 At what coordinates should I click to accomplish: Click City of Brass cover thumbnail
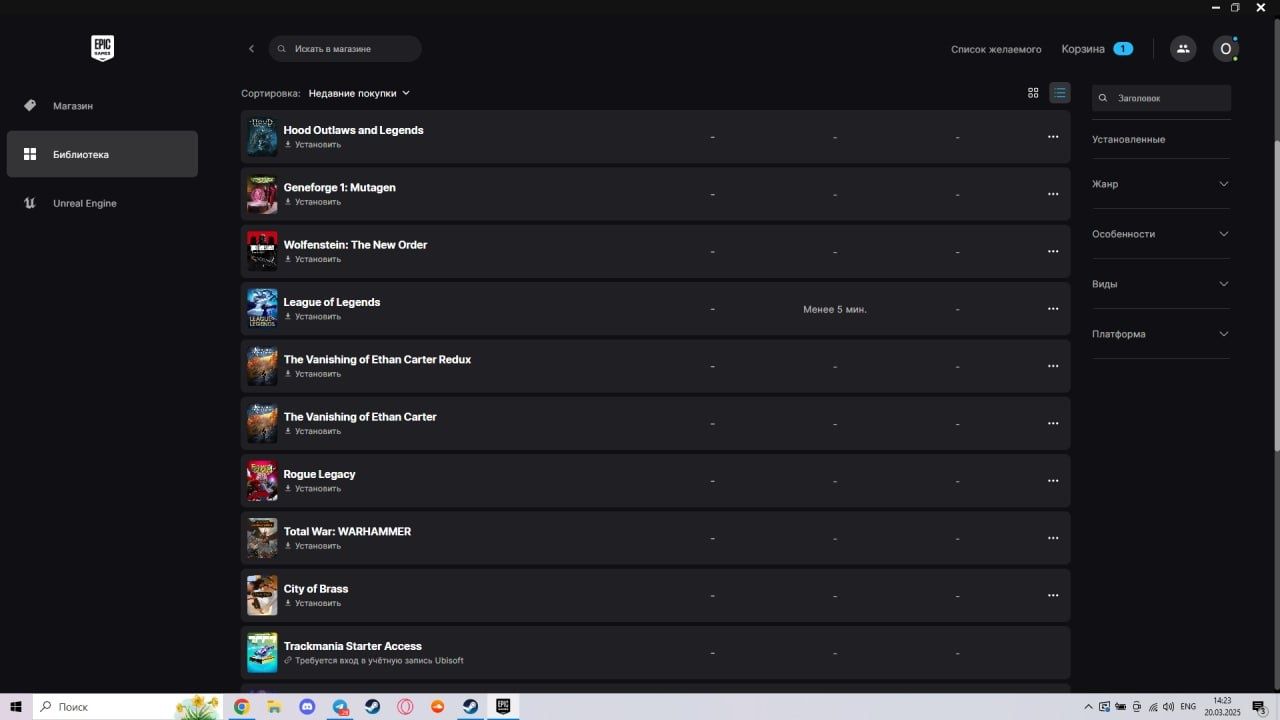tap(262, 595)
